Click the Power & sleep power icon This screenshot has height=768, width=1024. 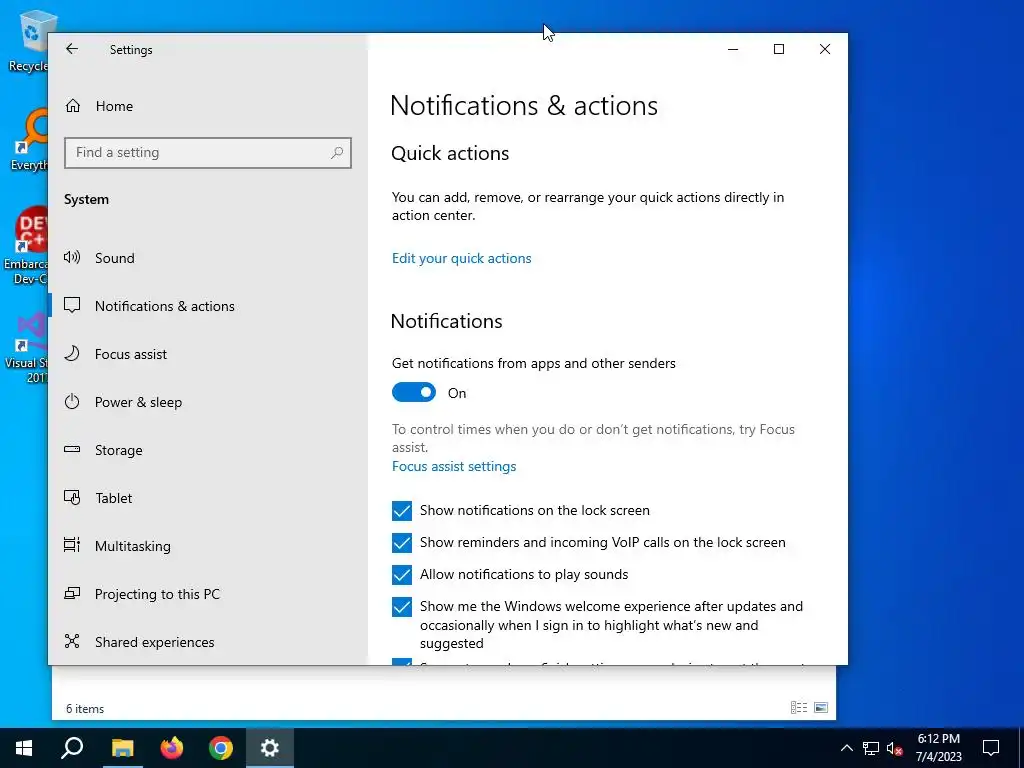pyautogui.click(x=72, y=402)
